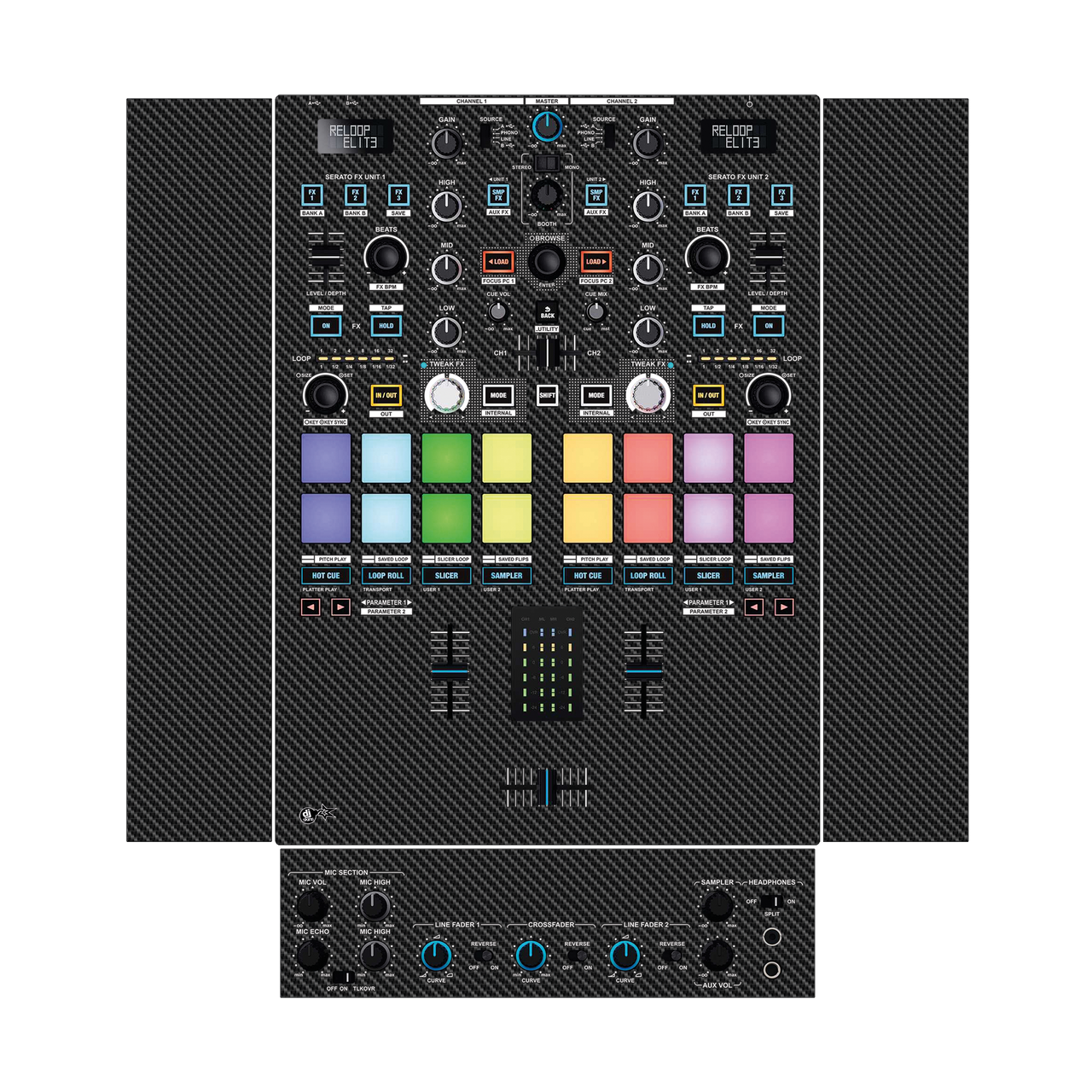Click FX 1 button in Serato FX Unit 1
This screenshot has width=1092, height=1092.
coord(312,195)
